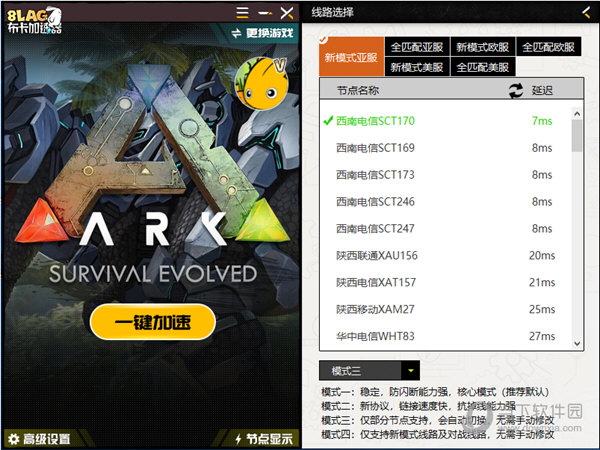The height and width of the screenshot is (450, 600).
Task: Select node 陕西移动XAM27
Action: (445, 309)
